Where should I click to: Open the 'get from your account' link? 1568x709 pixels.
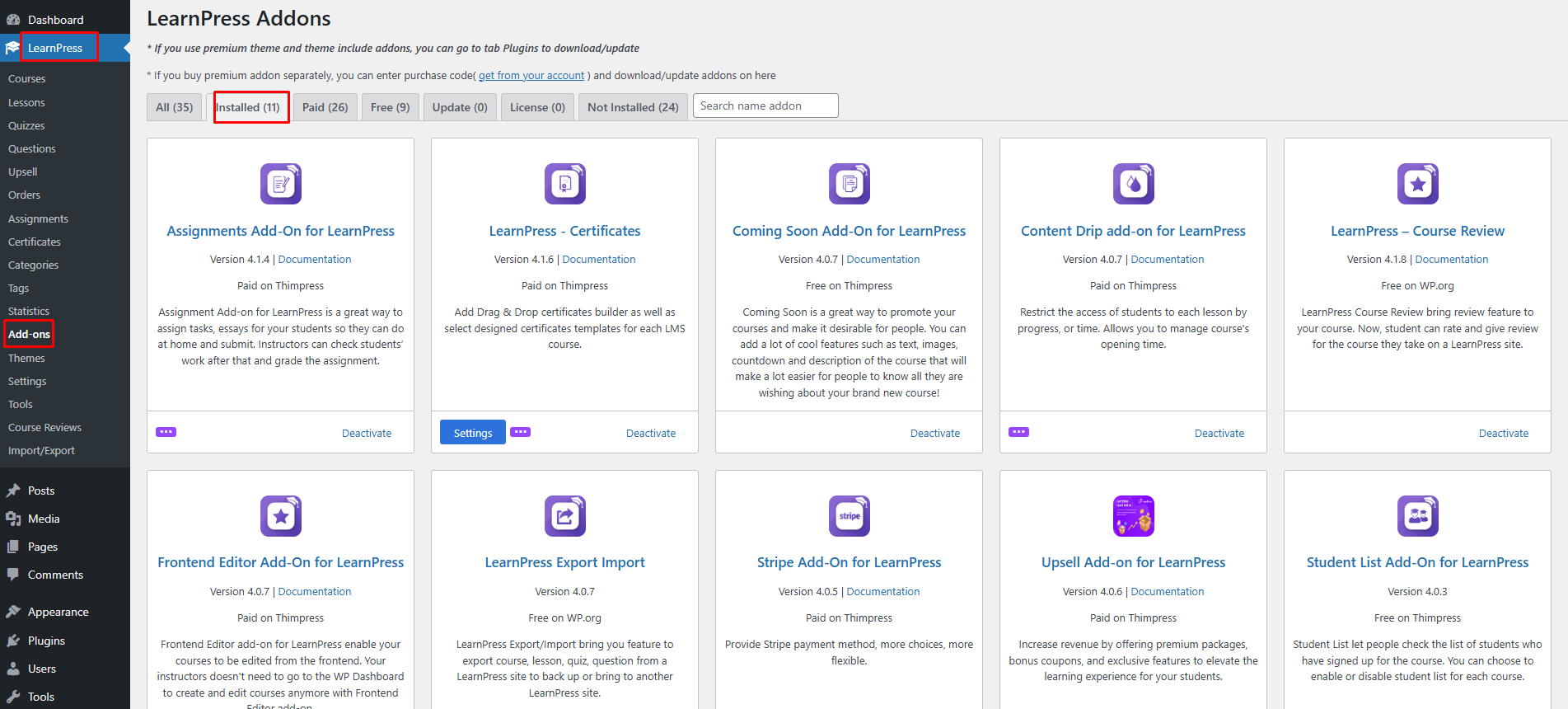[531, 75]
